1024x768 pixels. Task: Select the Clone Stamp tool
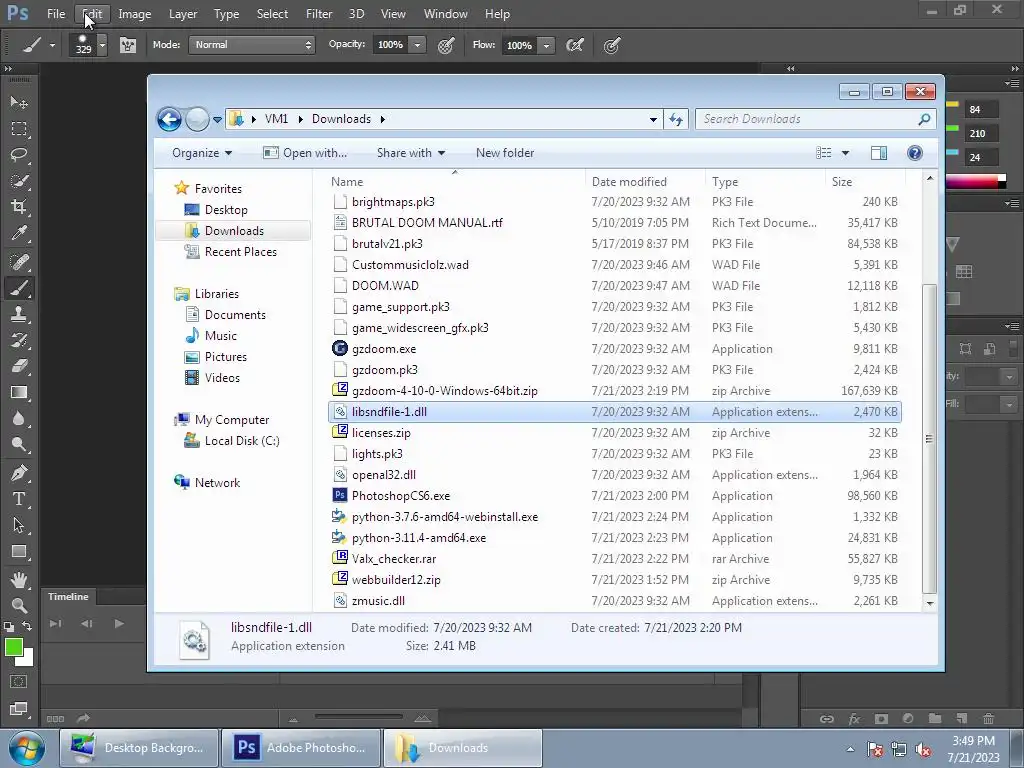[19, 314]
